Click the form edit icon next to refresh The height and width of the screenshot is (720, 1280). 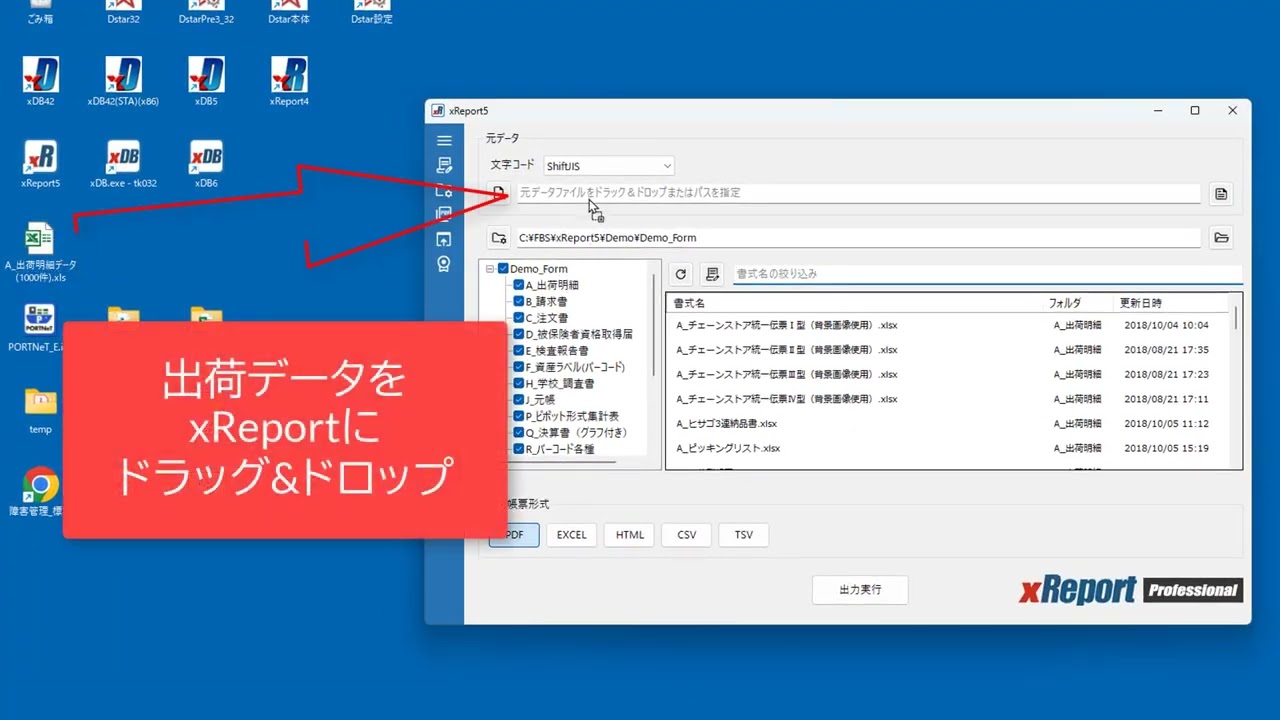coord(711,274)
